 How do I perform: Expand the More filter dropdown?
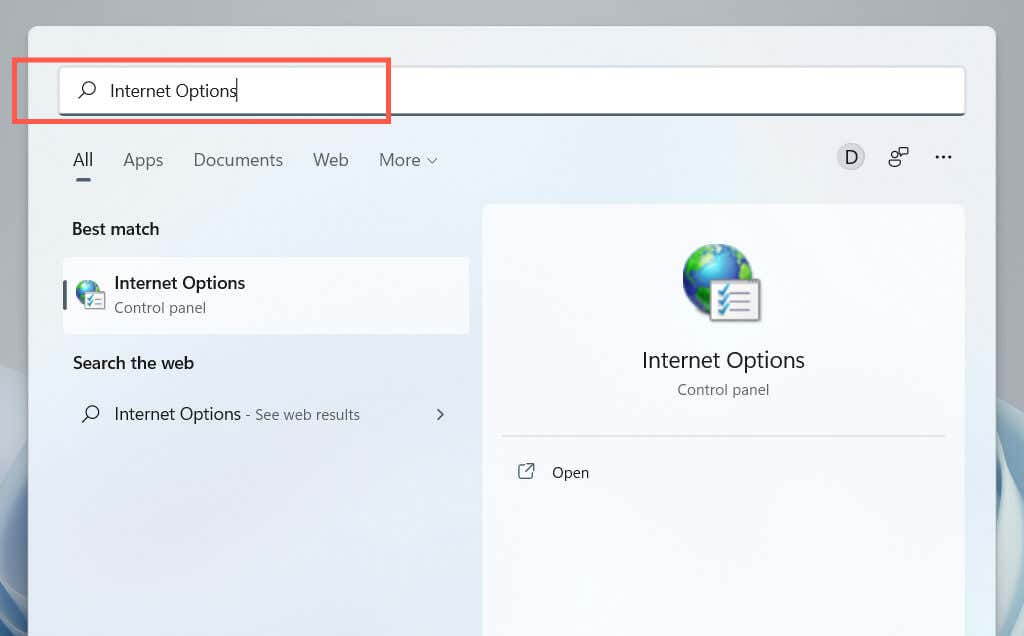408,160
